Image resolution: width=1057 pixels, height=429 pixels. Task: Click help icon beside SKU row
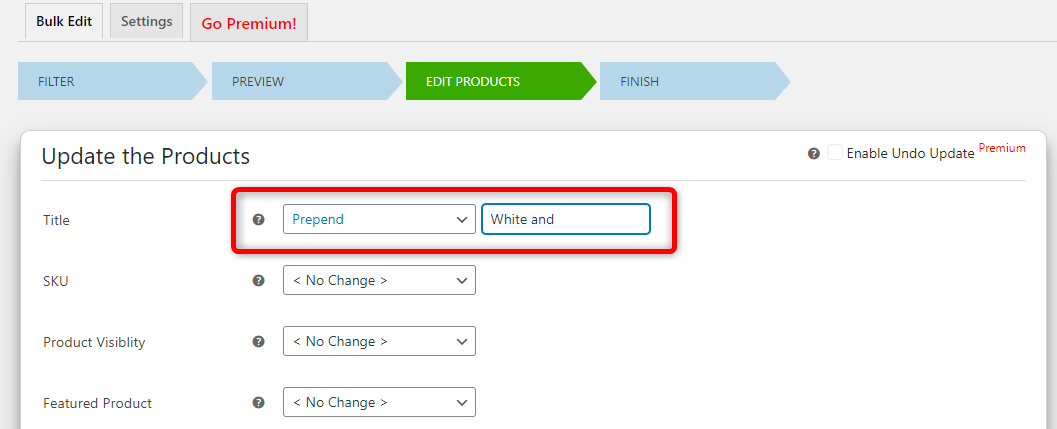[x=258, y=281]
